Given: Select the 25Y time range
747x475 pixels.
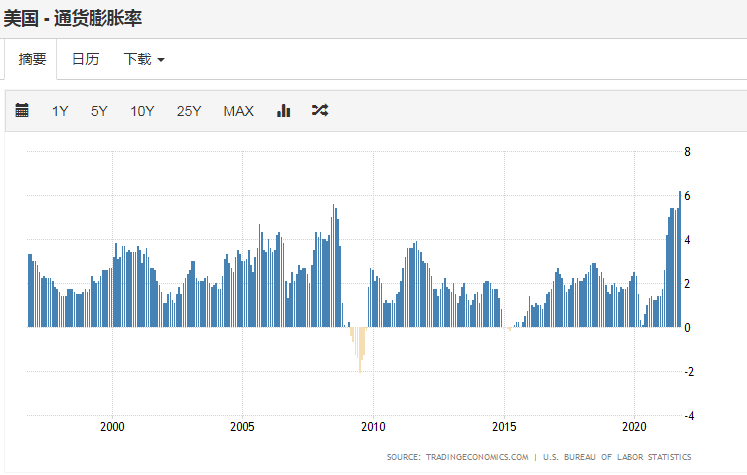Looking at the screenshot, I should (x=189, y=111).
